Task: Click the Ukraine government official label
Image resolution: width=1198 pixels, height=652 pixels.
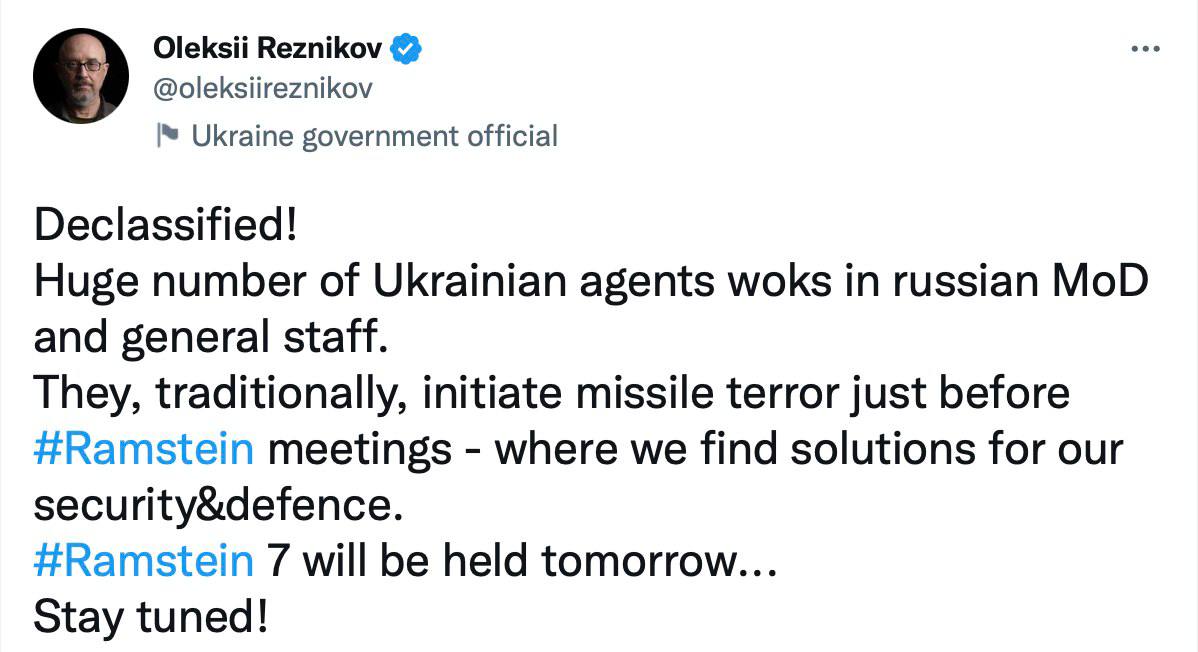Action: pyautogui.click(x=373, y=136)
